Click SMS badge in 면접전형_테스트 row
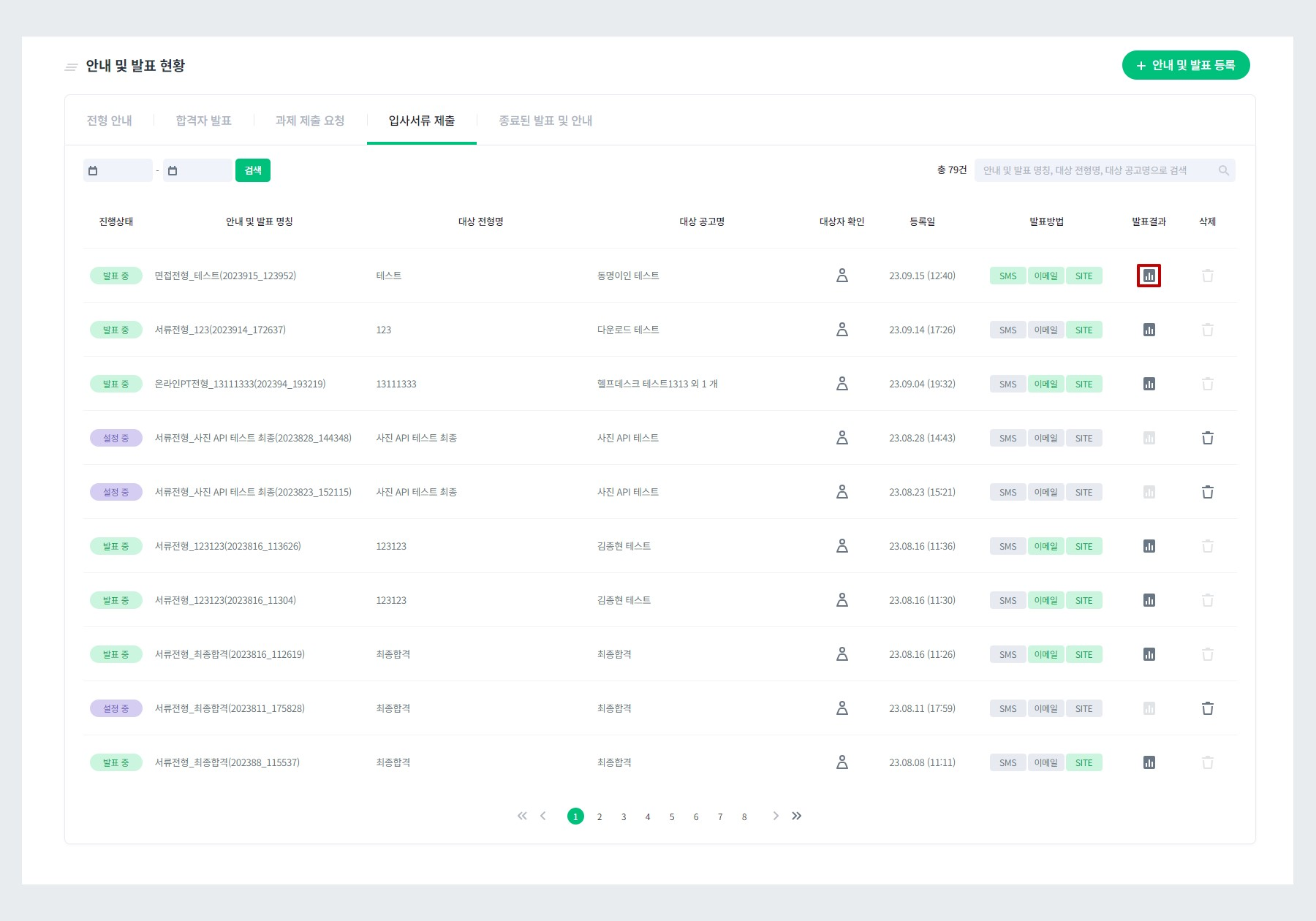1316x921 pixels. click(1008, 276)
